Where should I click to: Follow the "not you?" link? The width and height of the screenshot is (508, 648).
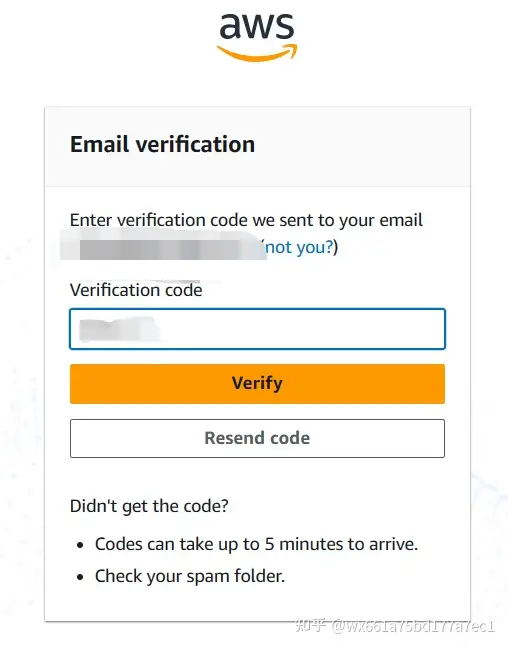point(299,248)
